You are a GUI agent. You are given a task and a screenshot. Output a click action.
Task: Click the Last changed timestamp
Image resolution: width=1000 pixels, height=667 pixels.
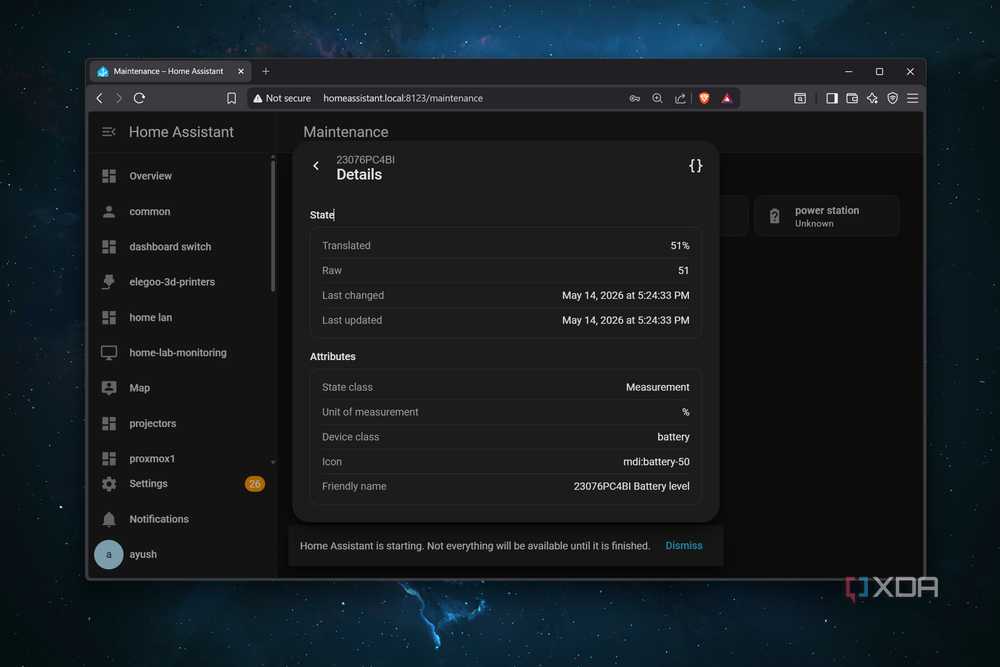626,295
